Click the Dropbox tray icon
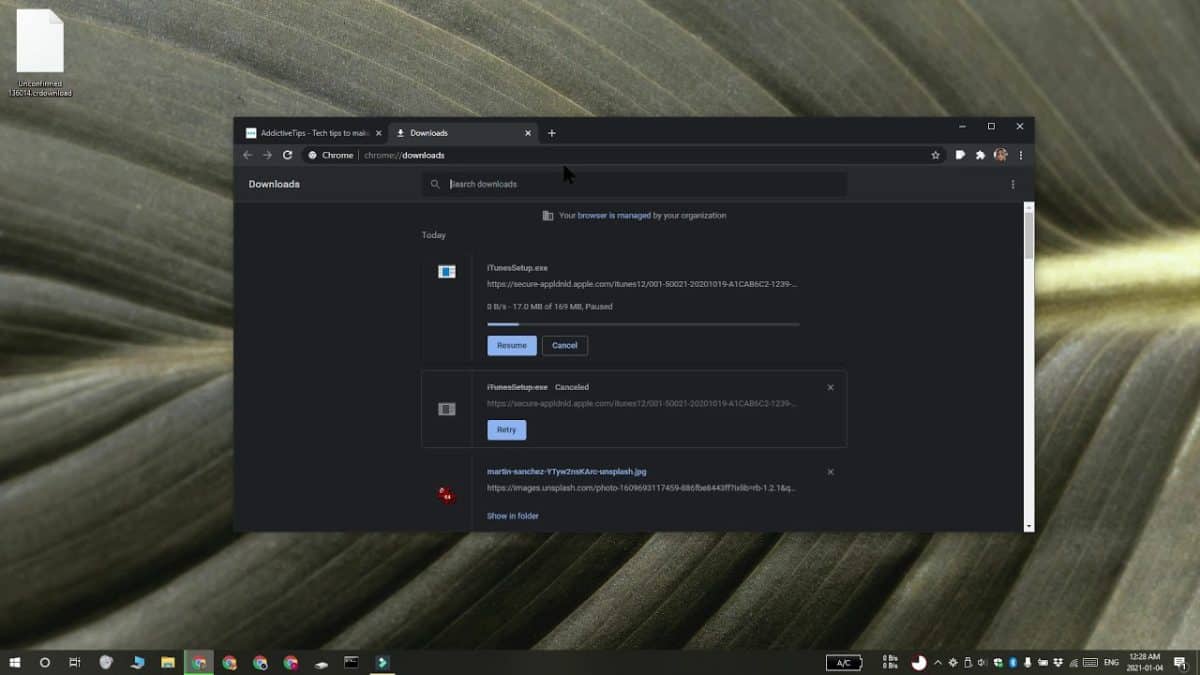Viewport: 1200px width, 675px height. pyautogui.click(x=1057, y=662)
